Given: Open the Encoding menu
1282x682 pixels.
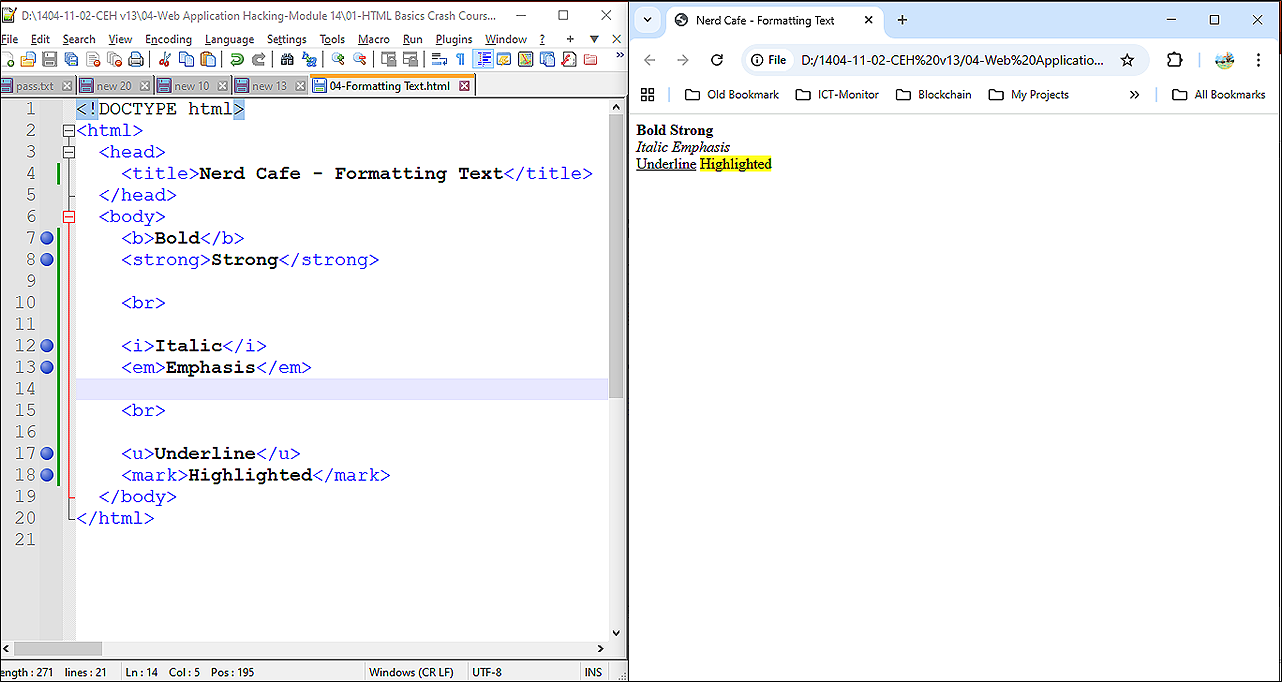Looking at the screenshot, I should [x=168, y=39].
